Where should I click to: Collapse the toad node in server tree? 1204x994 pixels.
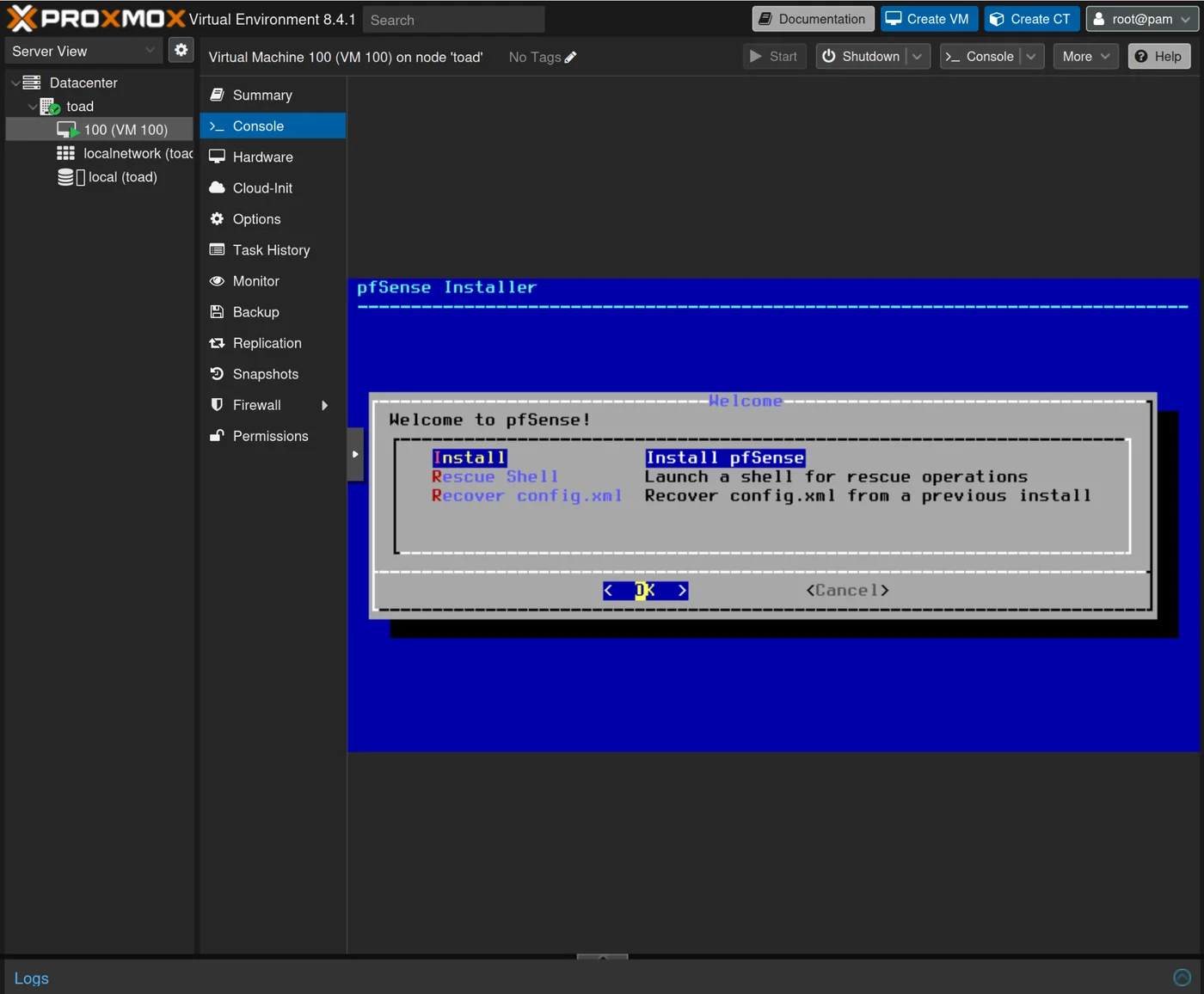point(33,106)
